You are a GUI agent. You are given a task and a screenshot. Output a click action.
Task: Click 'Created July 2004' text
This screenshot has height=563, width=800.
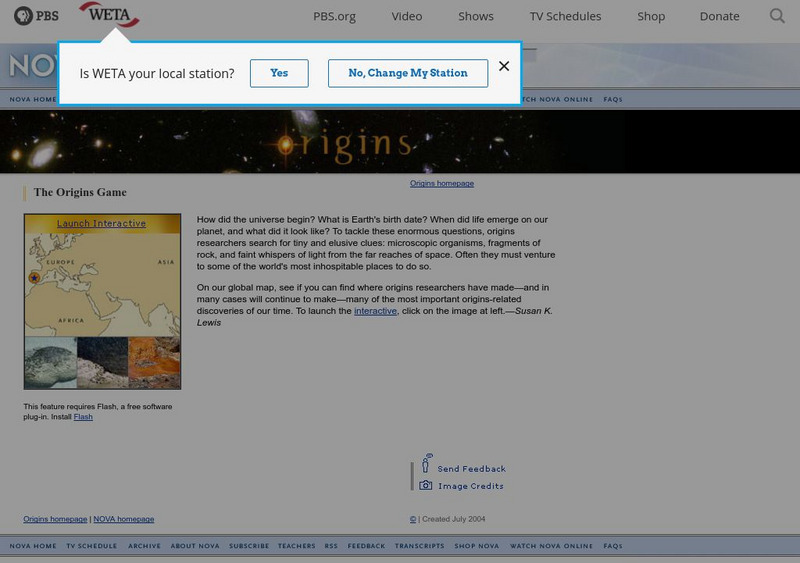(454, 519)
